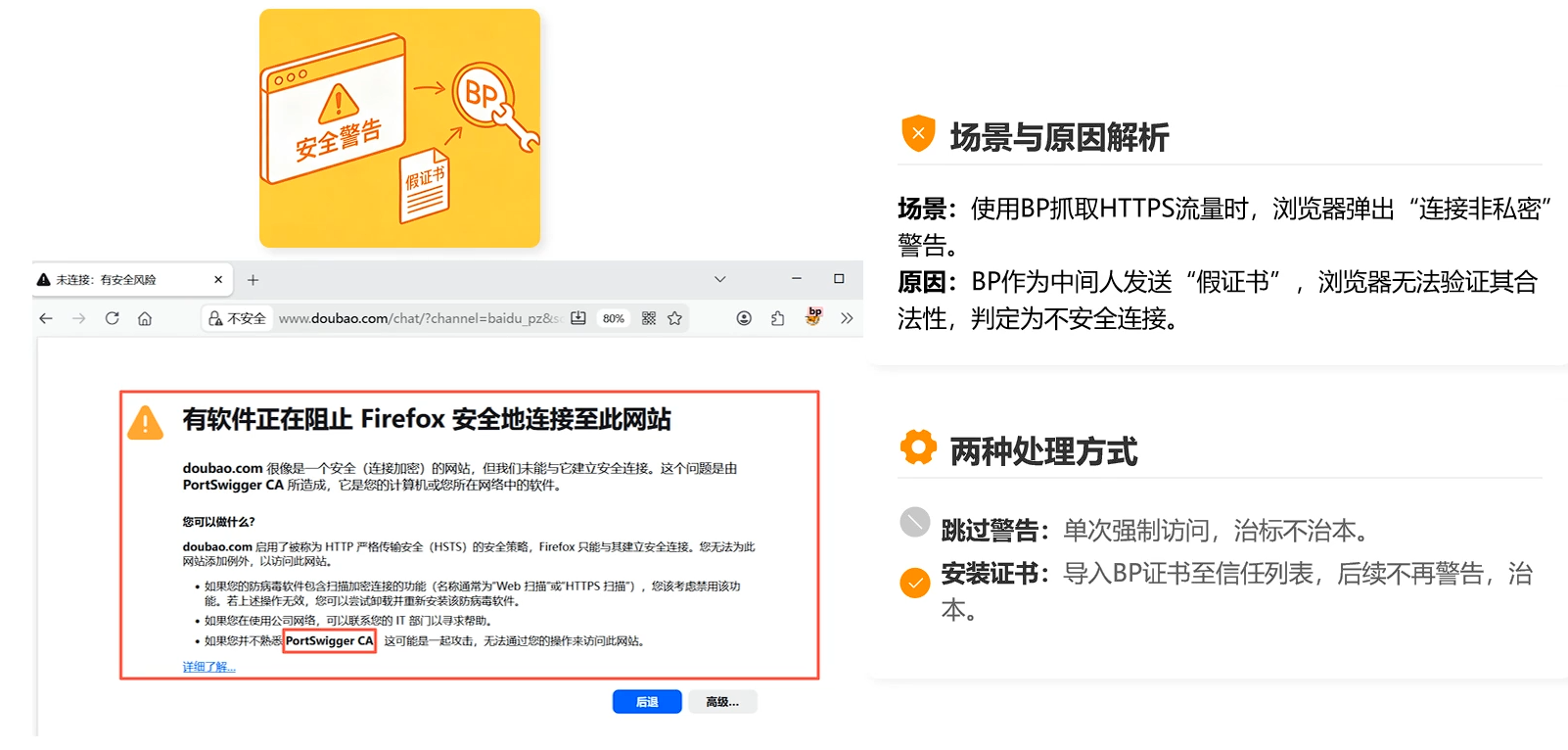
Task: Open the Firefox home page icon
Action: click(145, 318)
